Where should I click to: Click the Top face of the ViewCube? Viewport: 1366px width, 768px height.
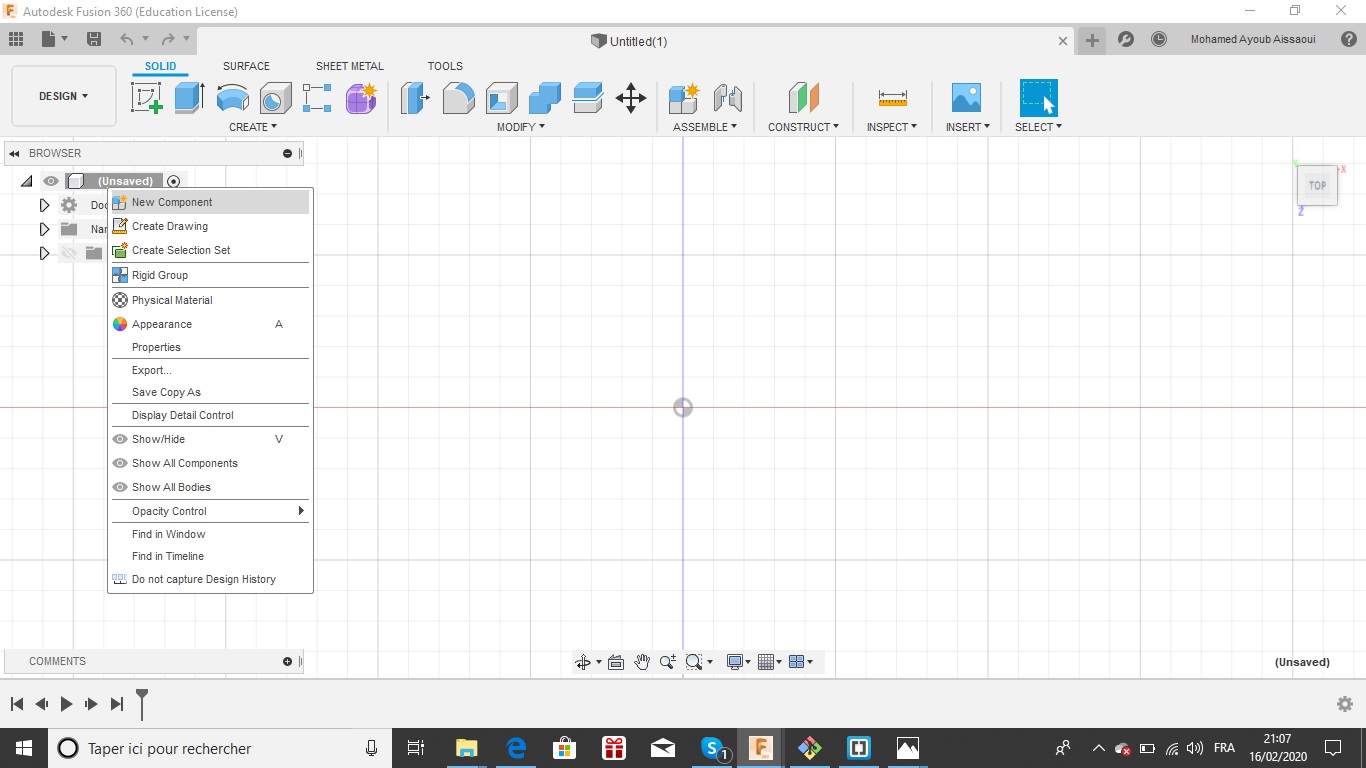click(1317, 185)
